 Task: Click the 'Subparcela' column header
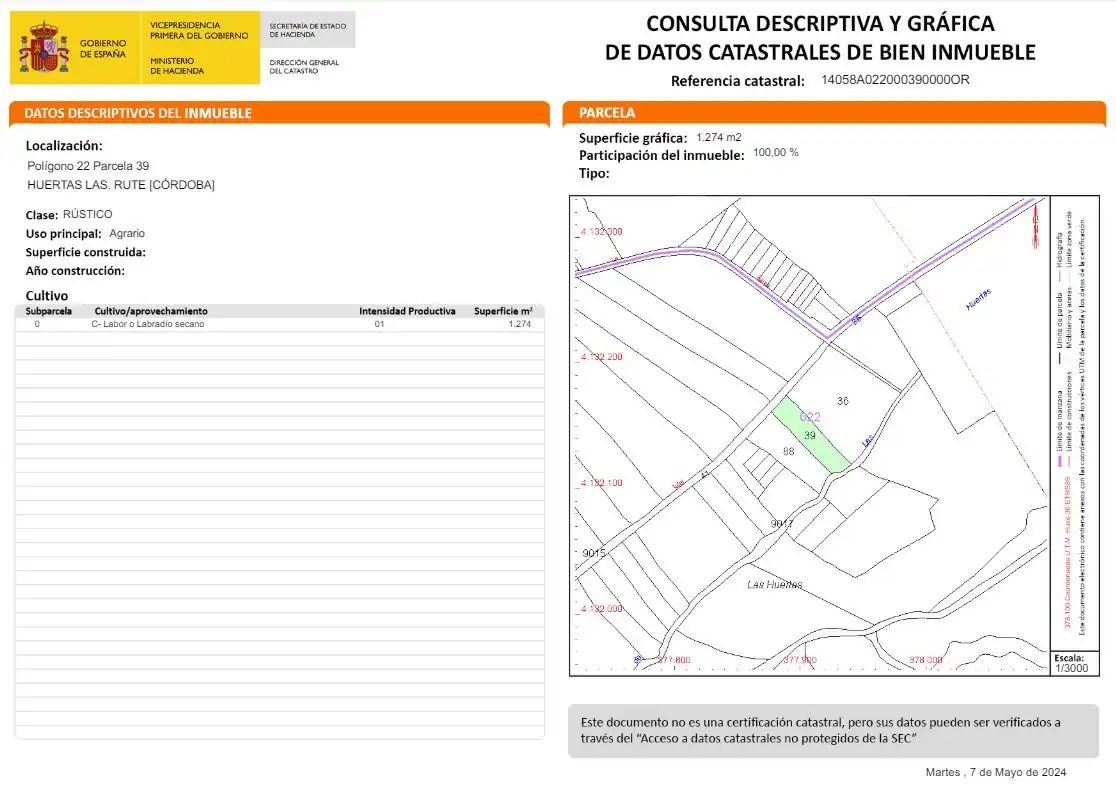tap(48, 311)
